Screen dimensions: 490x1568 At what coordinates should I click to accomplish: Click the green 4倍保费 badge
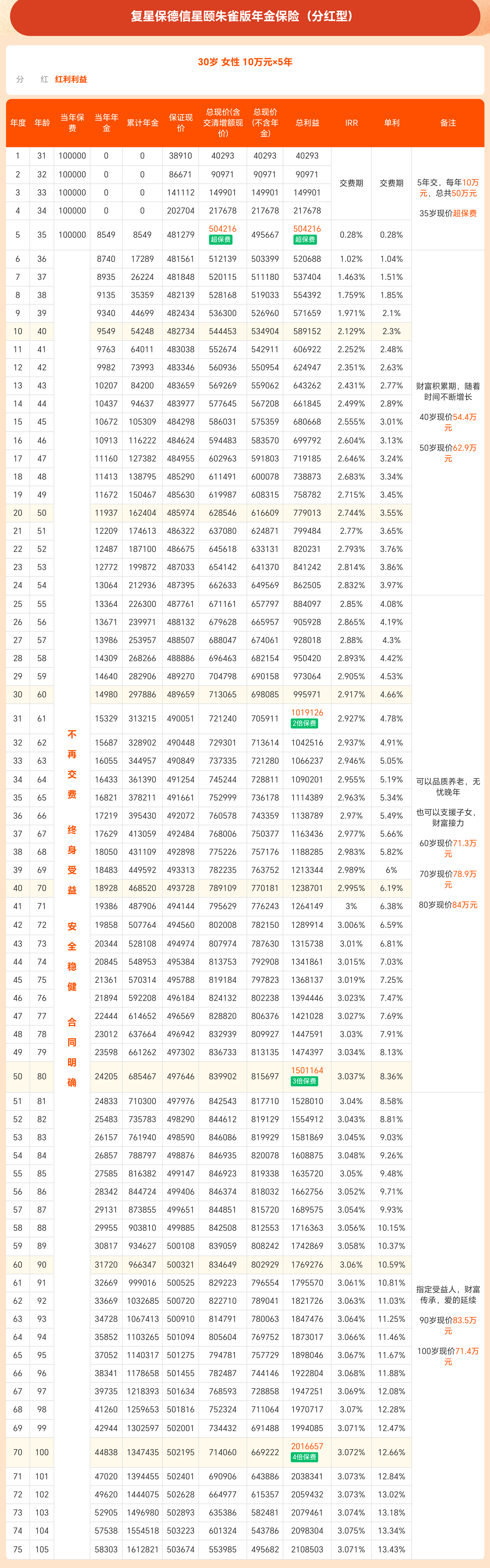pyautogui.click(x=304, y=1457)
